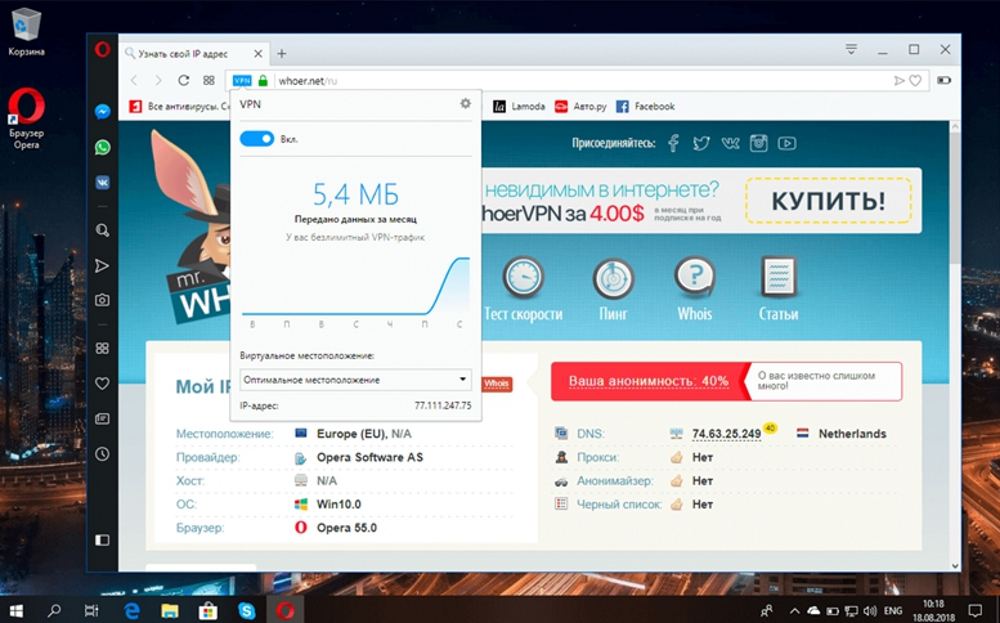This screenshot has width=1000, height=623.
Task: Click the red Whois badge beside Мой IP
Action: [496, 384]
